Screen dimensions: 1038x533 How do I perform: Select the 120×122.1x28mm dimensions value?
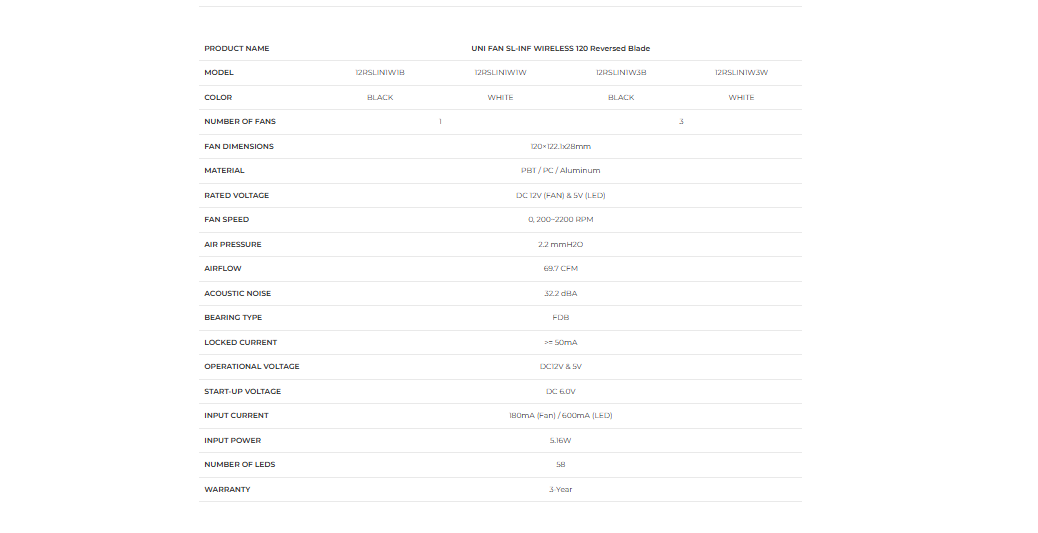click(560, 146)
